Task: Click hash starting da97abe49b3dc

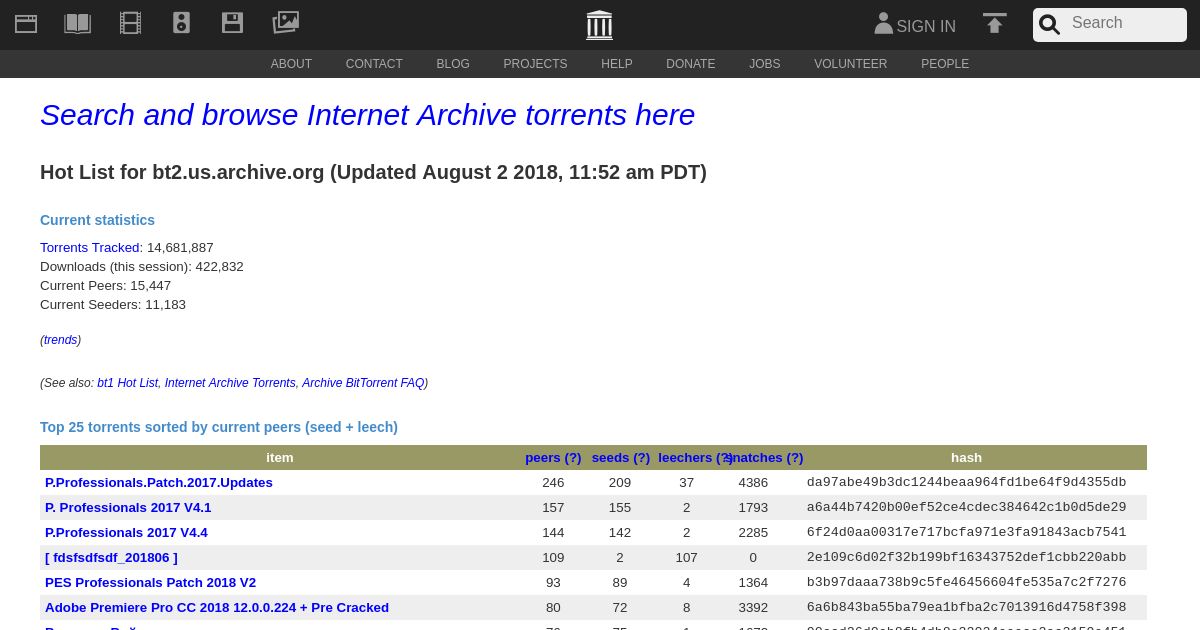Action: [966, 483]
